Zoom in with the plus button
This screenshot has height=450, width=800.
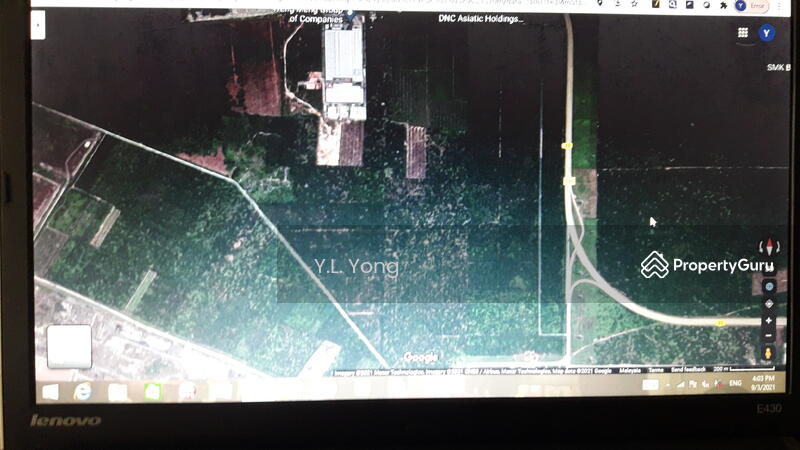coord(768,321)
